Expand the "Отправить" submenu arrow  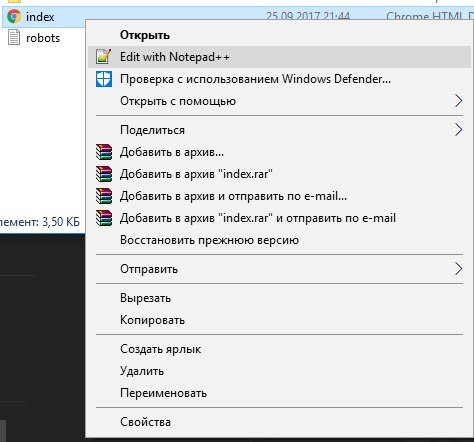(x=459, y=269)
